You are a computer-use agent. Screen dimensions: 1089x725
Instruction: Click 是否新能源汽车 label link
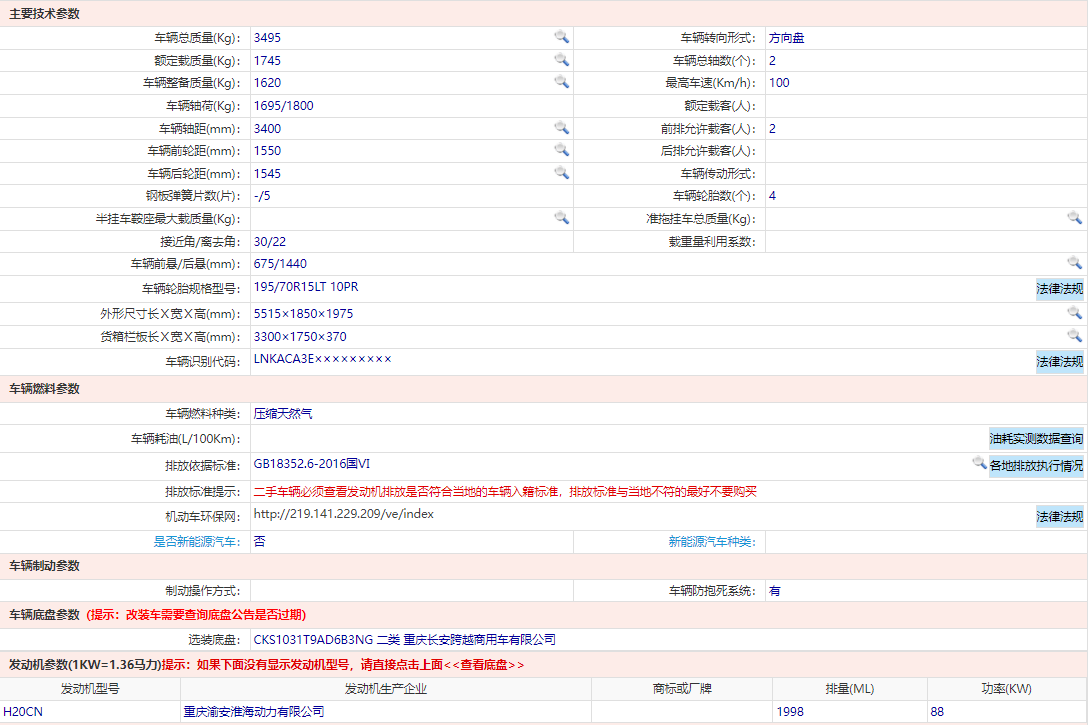tap(197, 542)
